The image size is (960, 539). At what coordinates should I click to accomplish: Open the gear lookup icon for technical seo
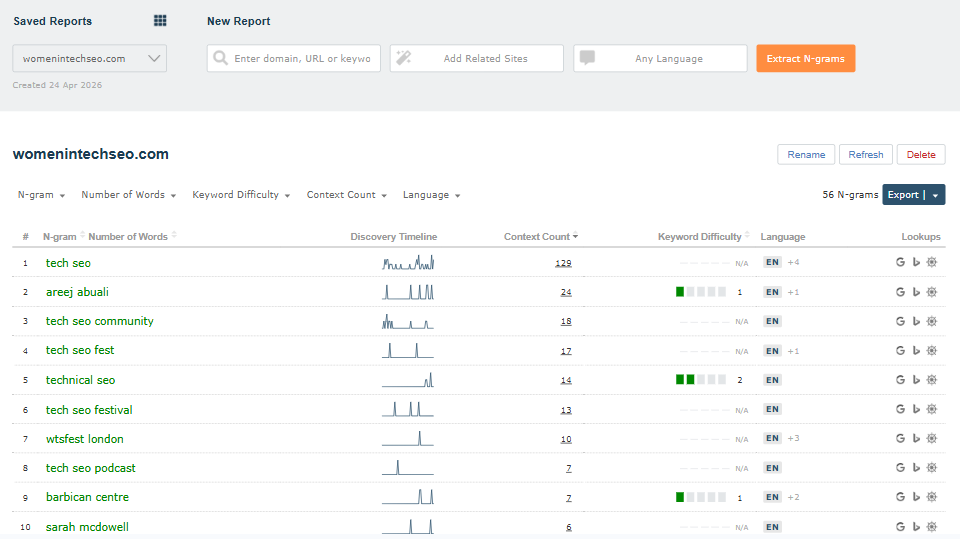click(x=932, y=380)
